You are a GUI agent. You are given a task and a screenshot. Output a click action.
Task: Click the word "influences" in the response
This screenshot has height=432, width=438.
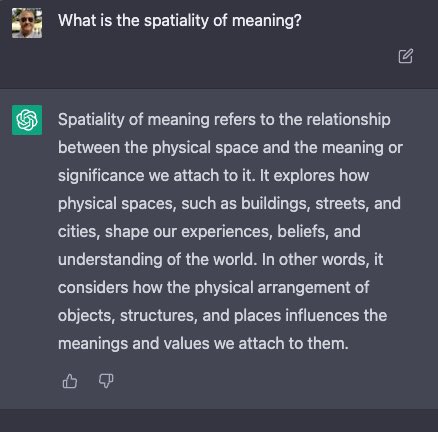[x=322, y=316]
